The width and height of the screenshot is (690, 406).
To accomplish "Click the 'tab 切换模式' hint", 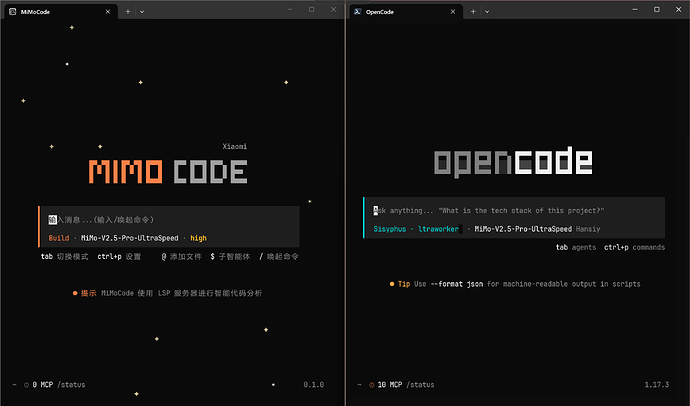I will click(x=65, y=256).
